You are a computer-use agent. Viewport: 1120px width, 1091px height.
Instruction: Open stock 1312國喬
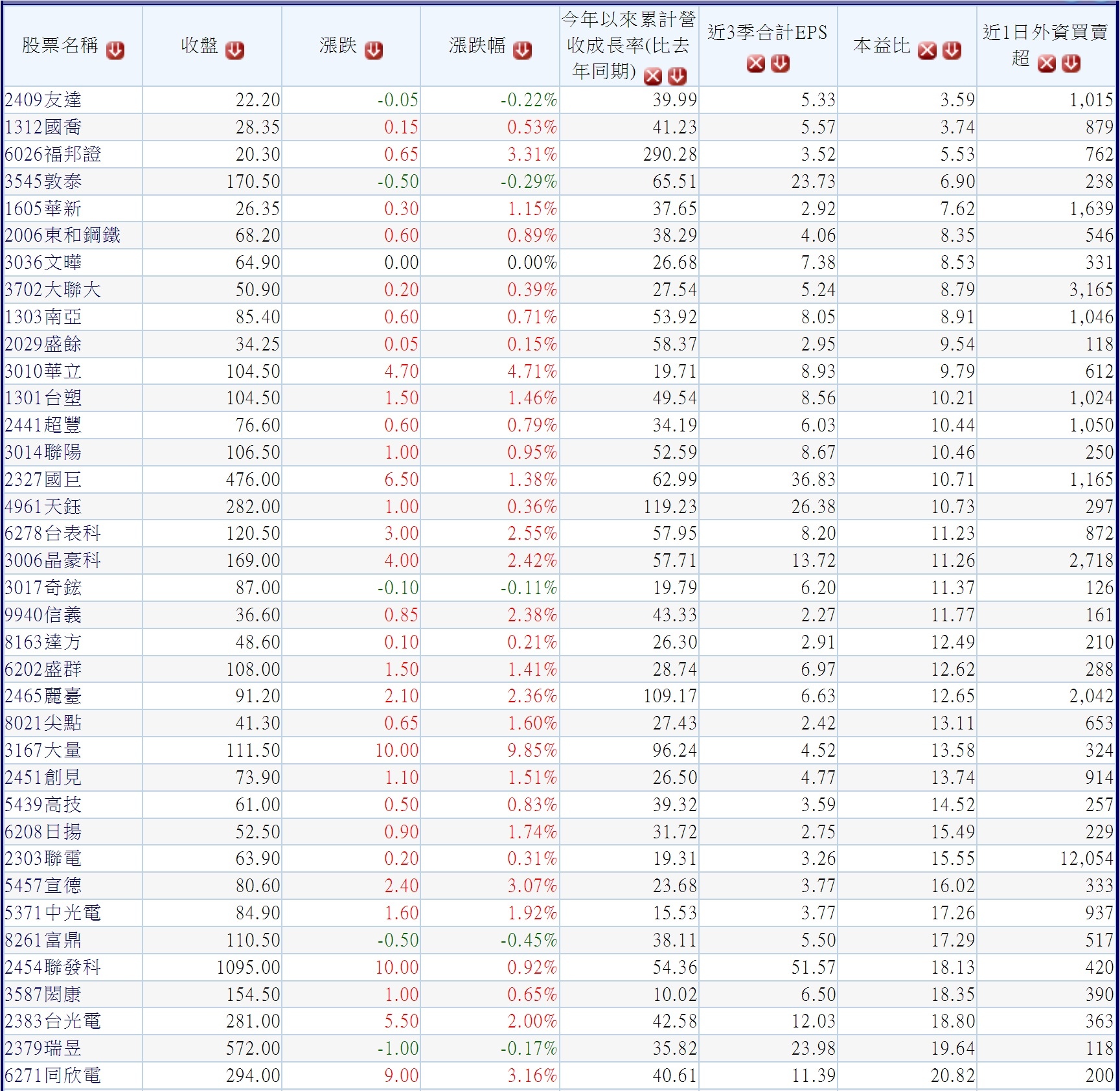click(43, 127)
